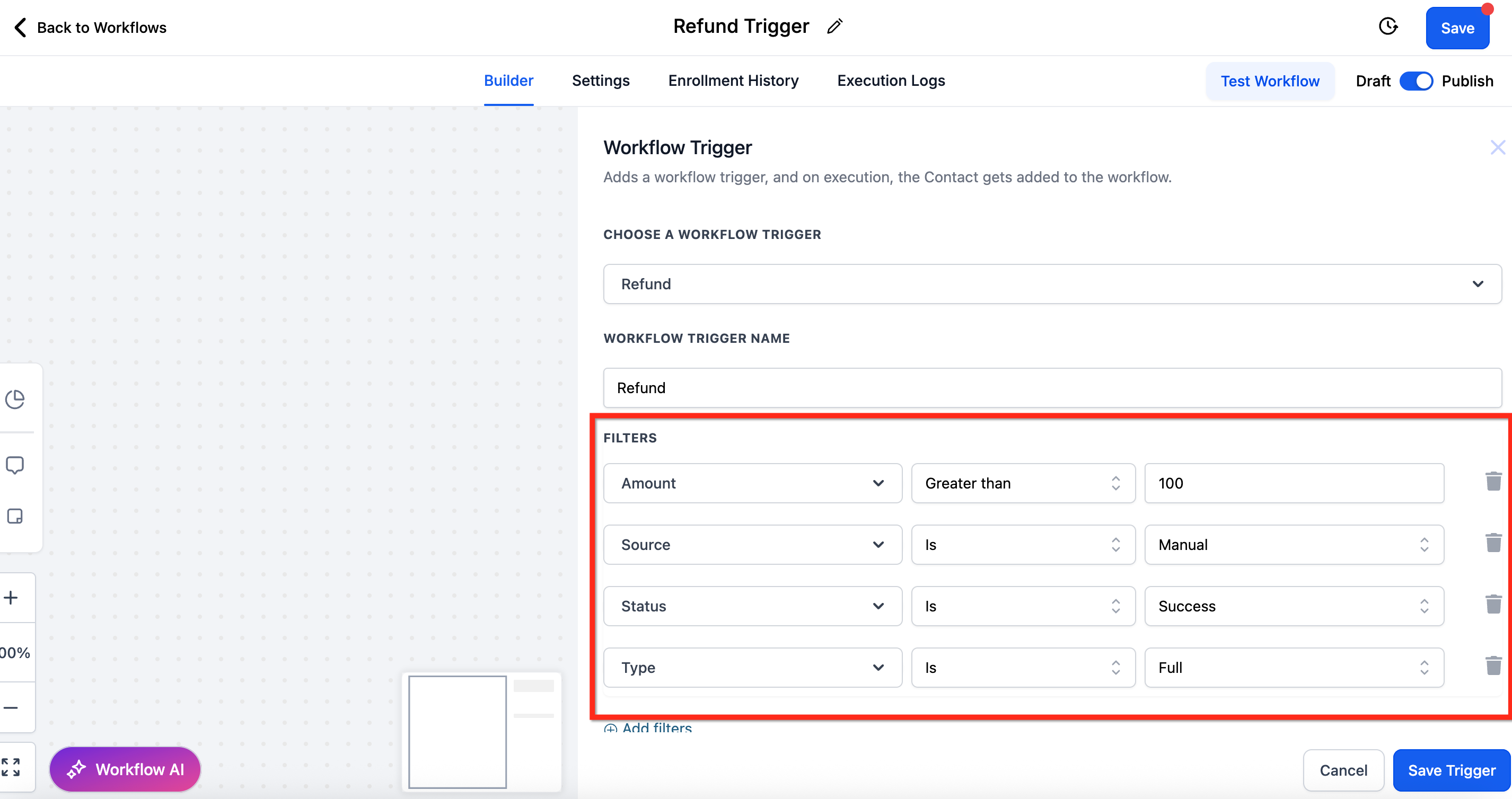
Task: Open the stats pie chart icon in sidebar
Action: click(15, 399)
